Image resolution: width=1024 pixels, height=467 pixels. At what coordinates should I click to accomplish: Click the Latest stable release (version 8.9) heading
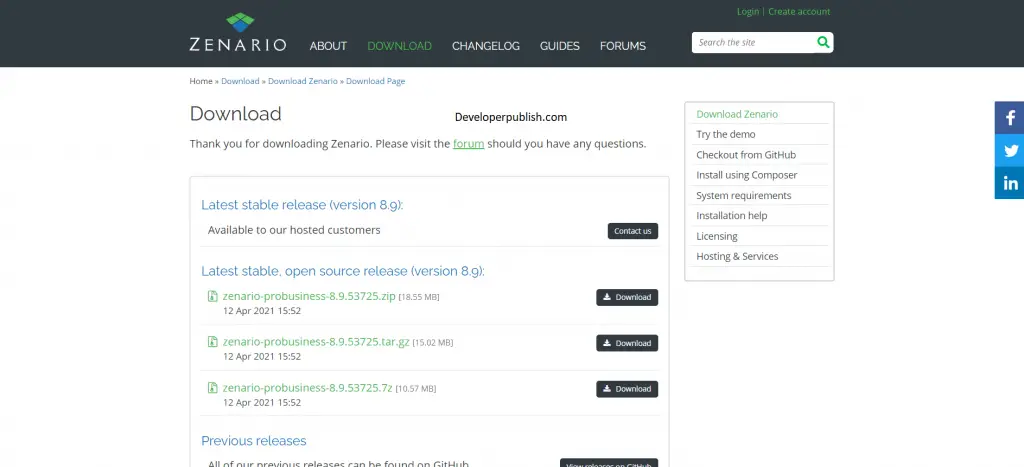click(x=302, y=205)
